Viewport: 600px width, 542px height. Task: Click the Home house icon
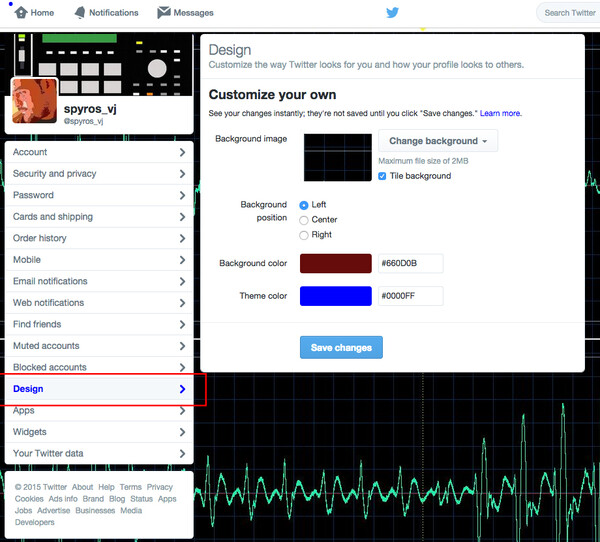click(x=21, y=13)
